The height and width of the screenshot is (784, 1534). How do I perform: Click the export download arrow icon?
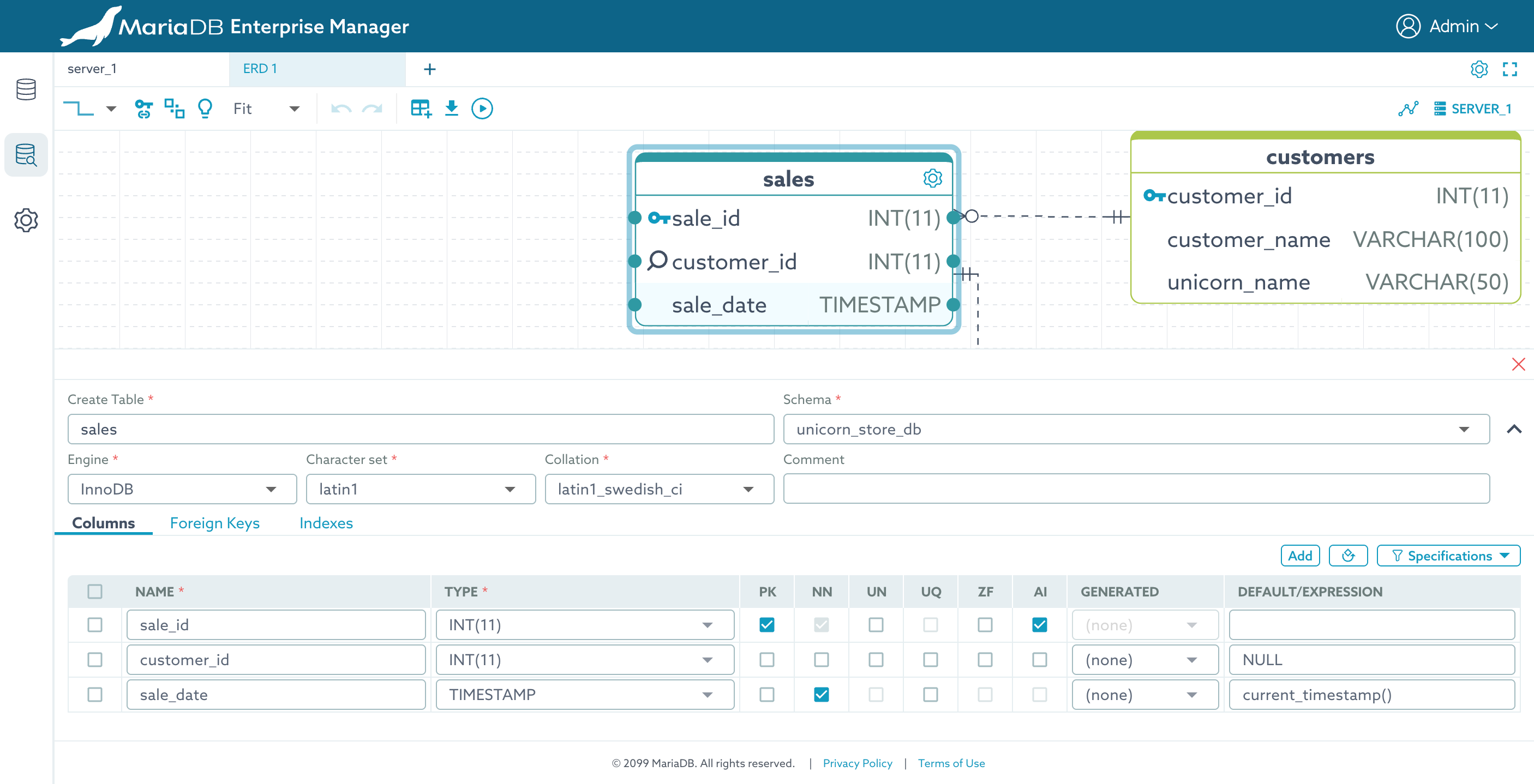(451, 108)
